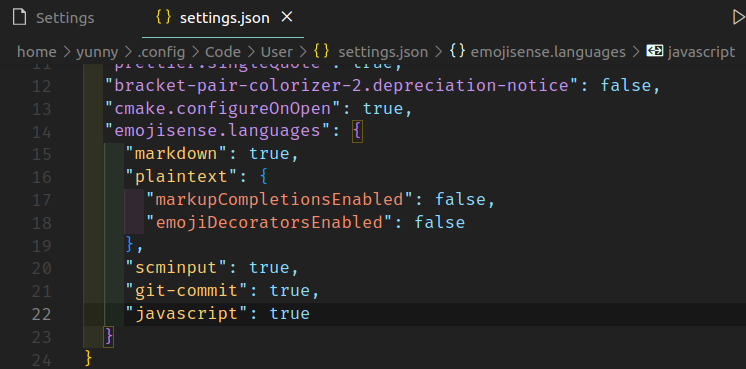
Task: Open the 'home' breadcrumb
Action: pos(37,52)
